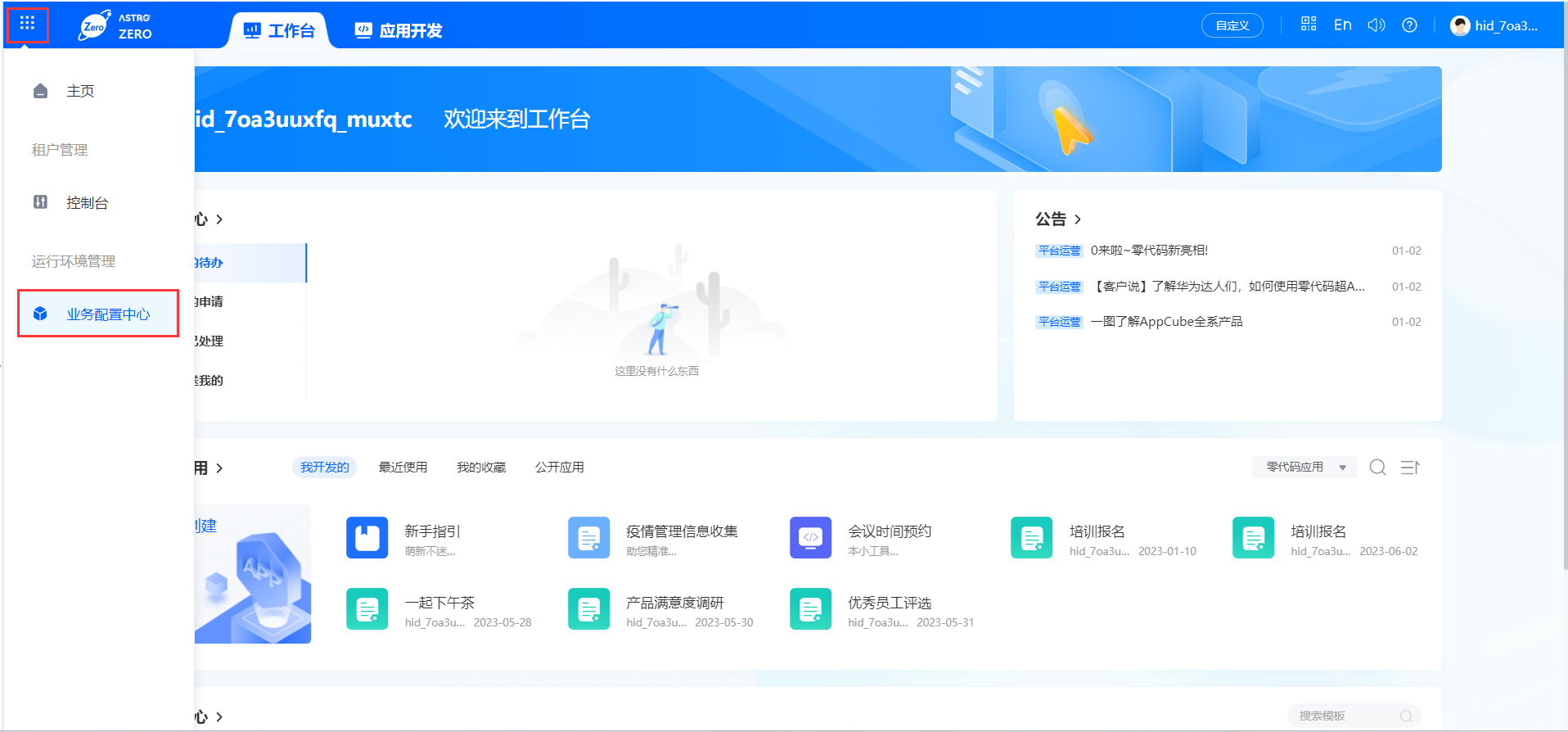Click the 自定义 button
The image size is (1568, 732).
coord(1232,25)
